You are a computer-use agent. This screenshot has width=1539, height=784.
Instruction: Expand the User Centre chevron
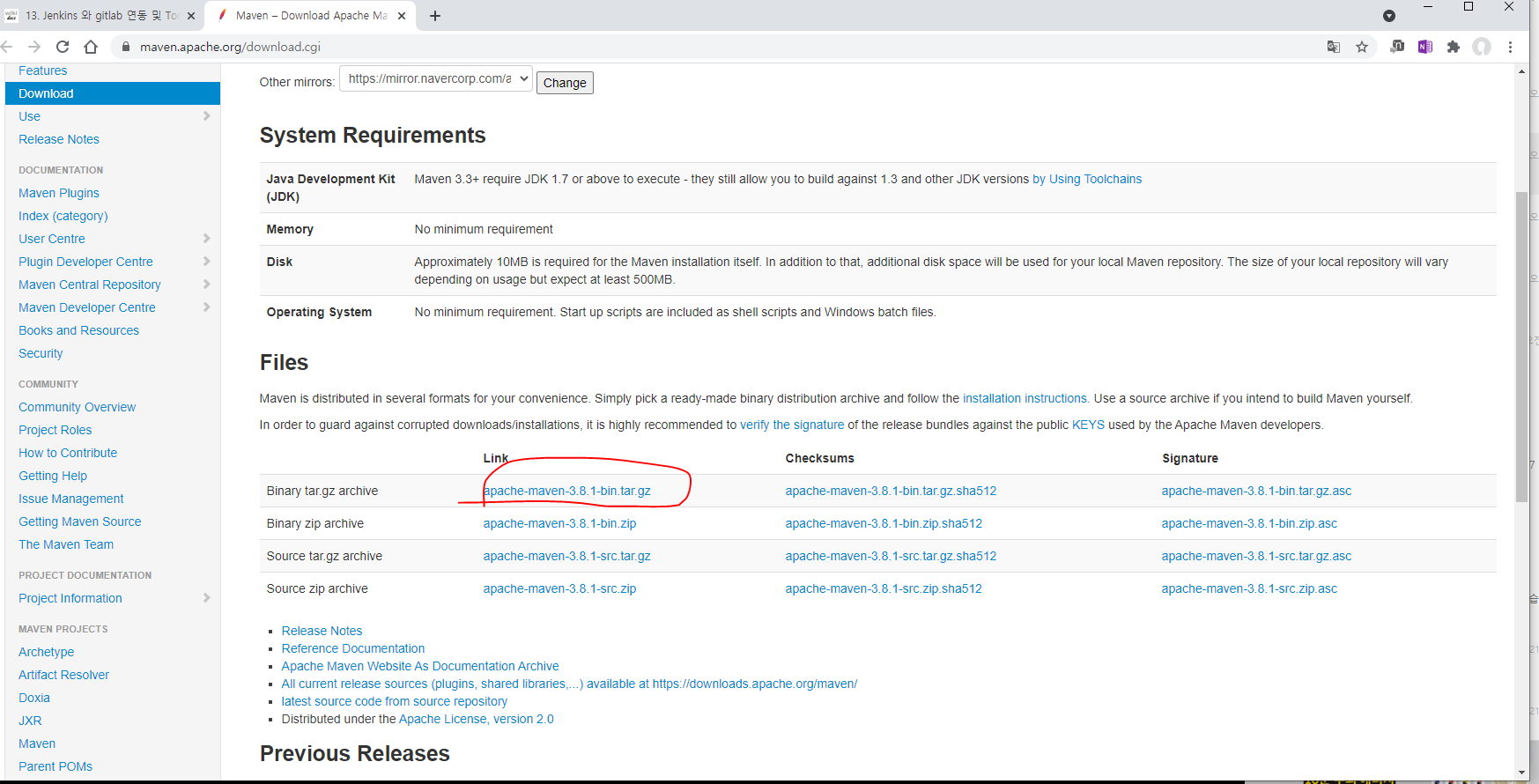(206, 238)
